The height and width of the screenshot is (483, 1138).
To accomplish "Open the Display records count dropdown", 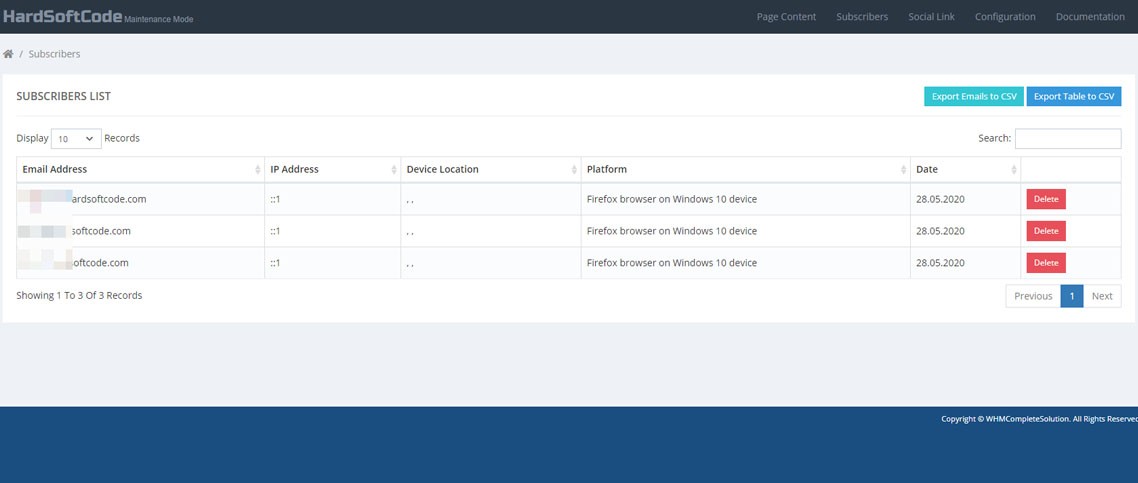I will (x=76, y=139).
